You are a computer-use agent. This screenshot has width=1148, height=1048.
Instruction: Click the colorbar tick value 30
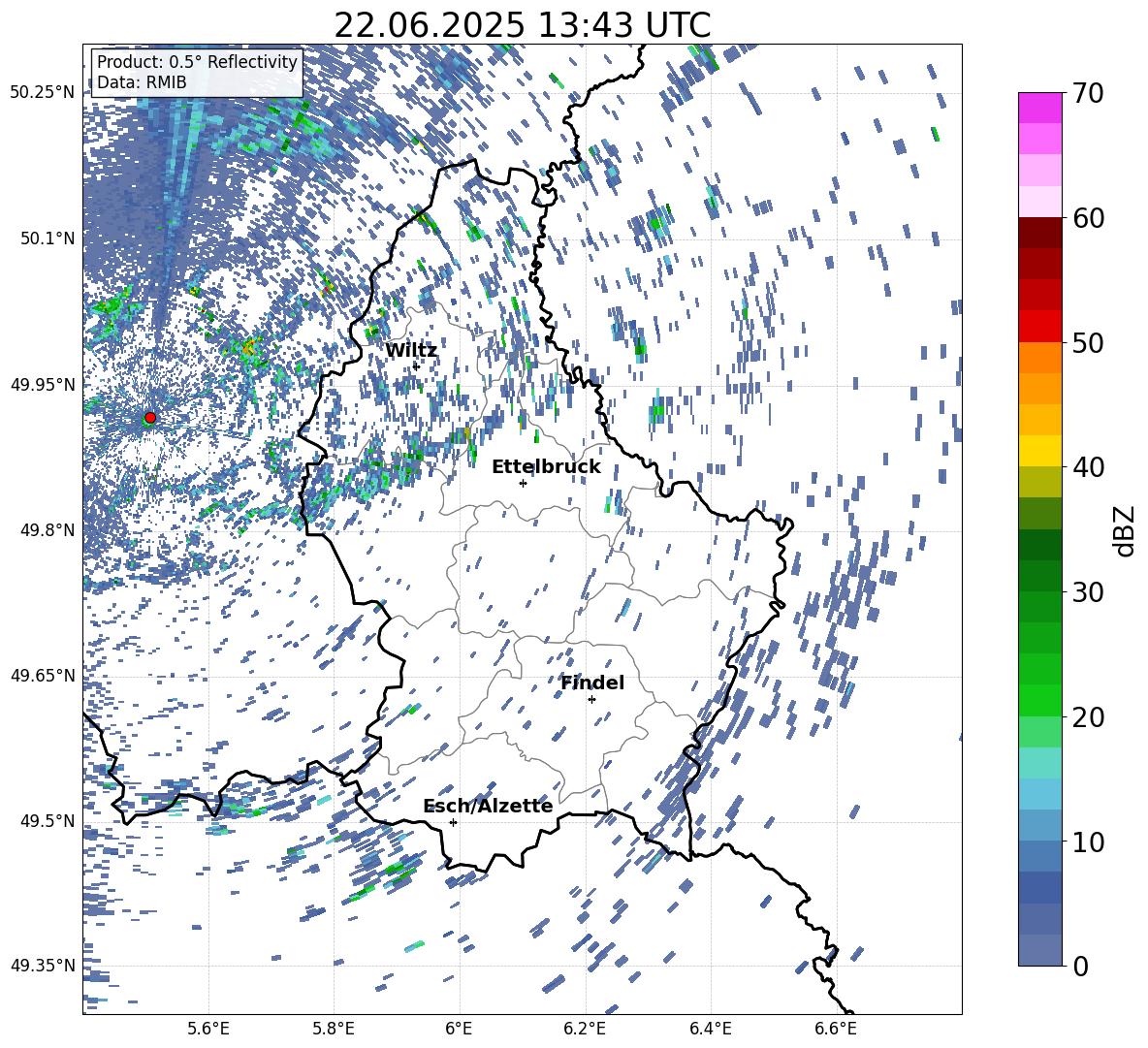pos(1088,592)
